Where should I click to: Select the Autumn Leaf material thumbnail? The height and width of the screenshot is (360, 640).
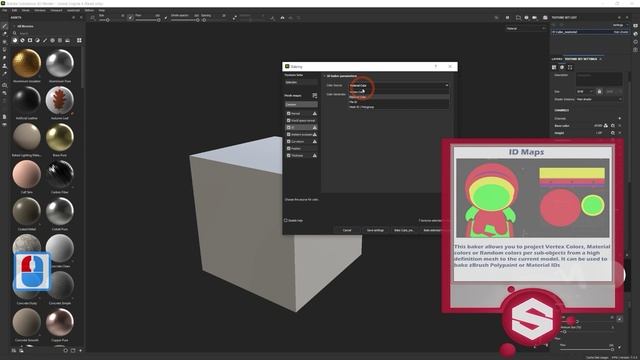tap(60, 100)
